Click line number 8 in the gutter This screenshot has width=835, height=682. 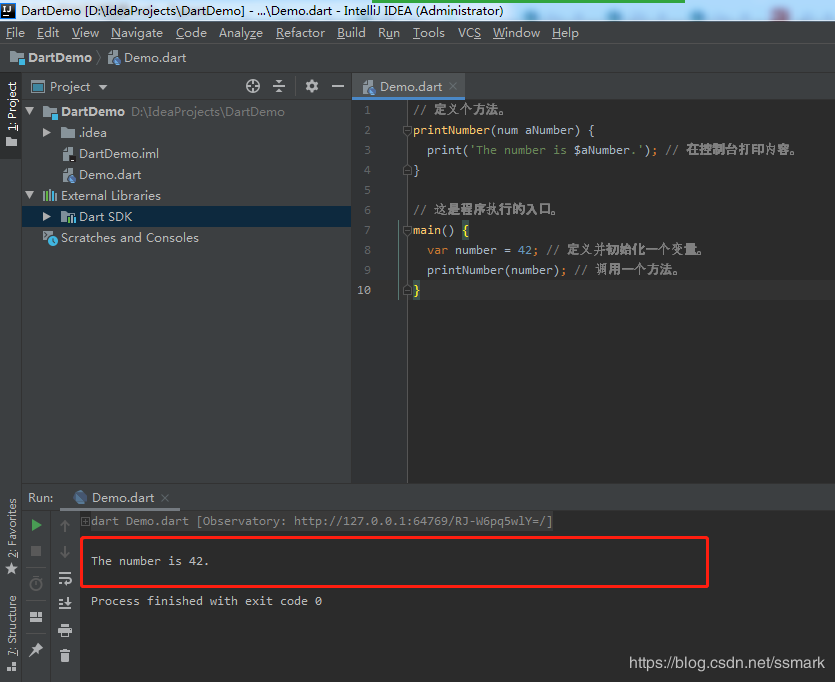pyautogui.click(x=367, y=250)
